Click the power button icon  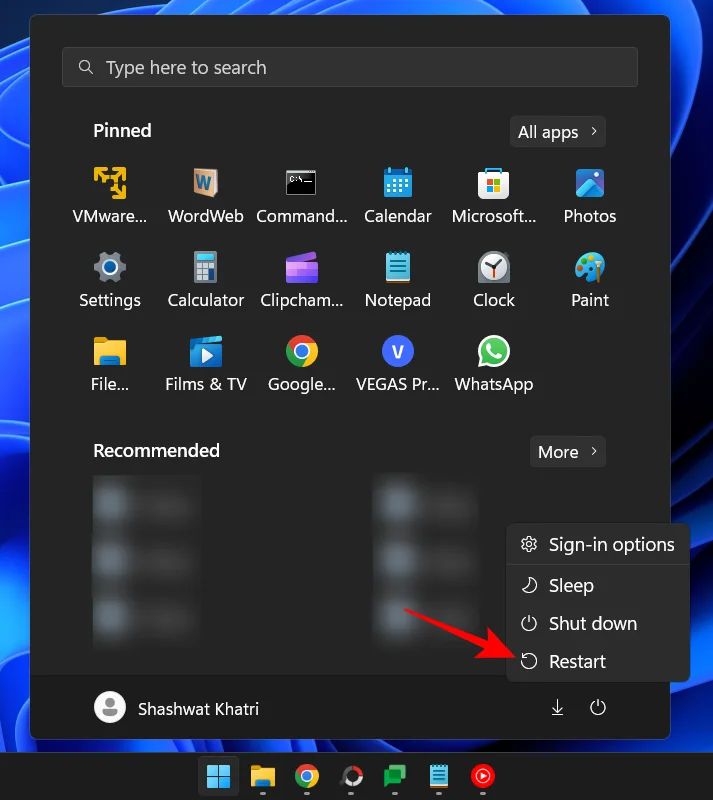click(598, 708)
